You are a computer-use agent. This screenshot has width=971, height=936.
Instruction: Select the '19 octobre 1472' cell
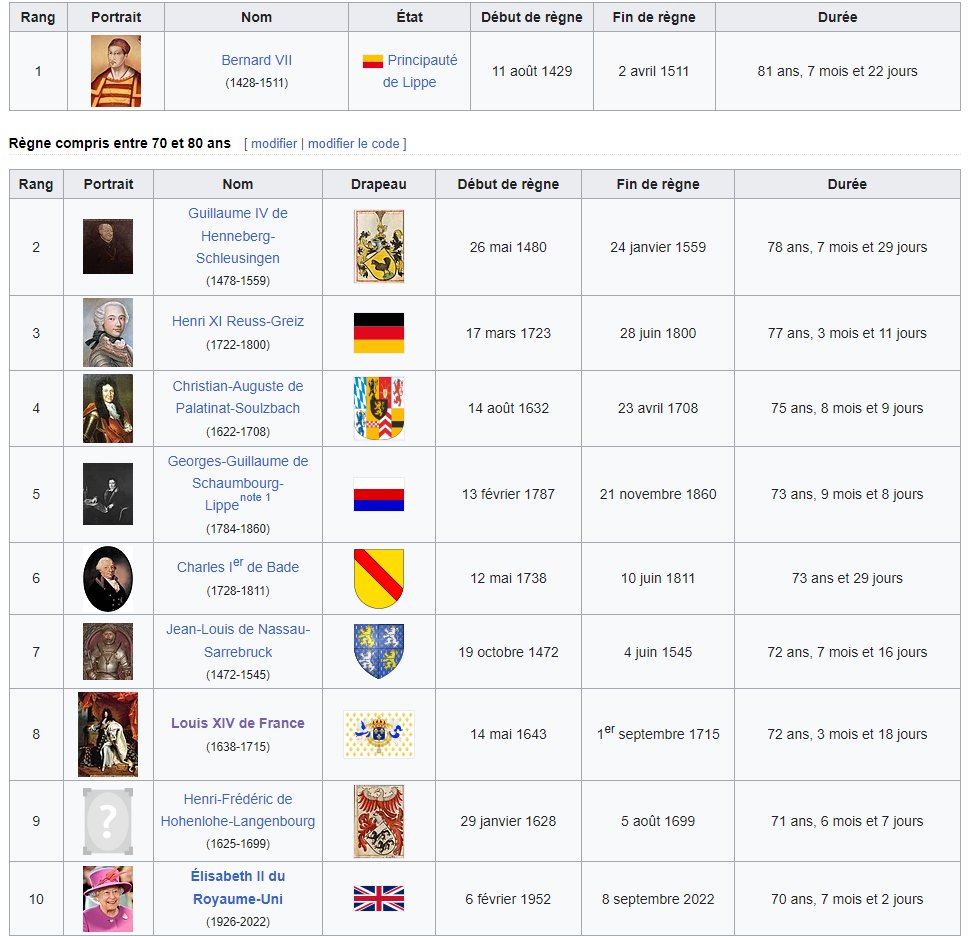[508, 652]
